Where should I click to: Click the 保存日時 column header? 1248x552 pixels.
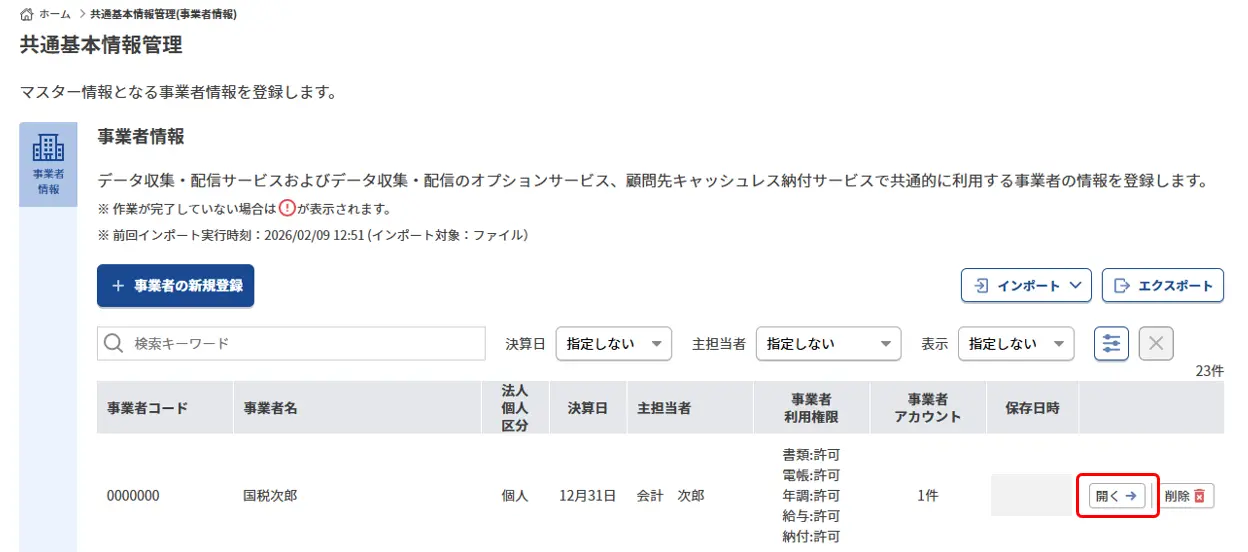pyautogui.click(x=1032, y=408)
